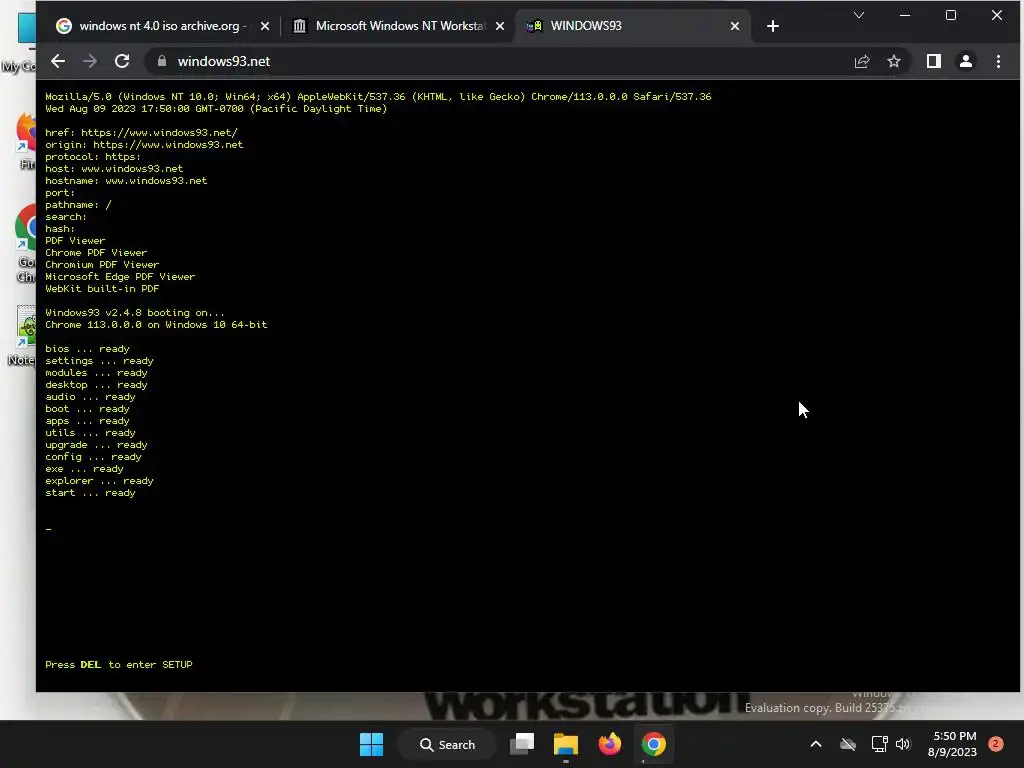This screenshot has height=768, width=1024.
Task: Open the Windows Start menu
Action: point(372,744)
